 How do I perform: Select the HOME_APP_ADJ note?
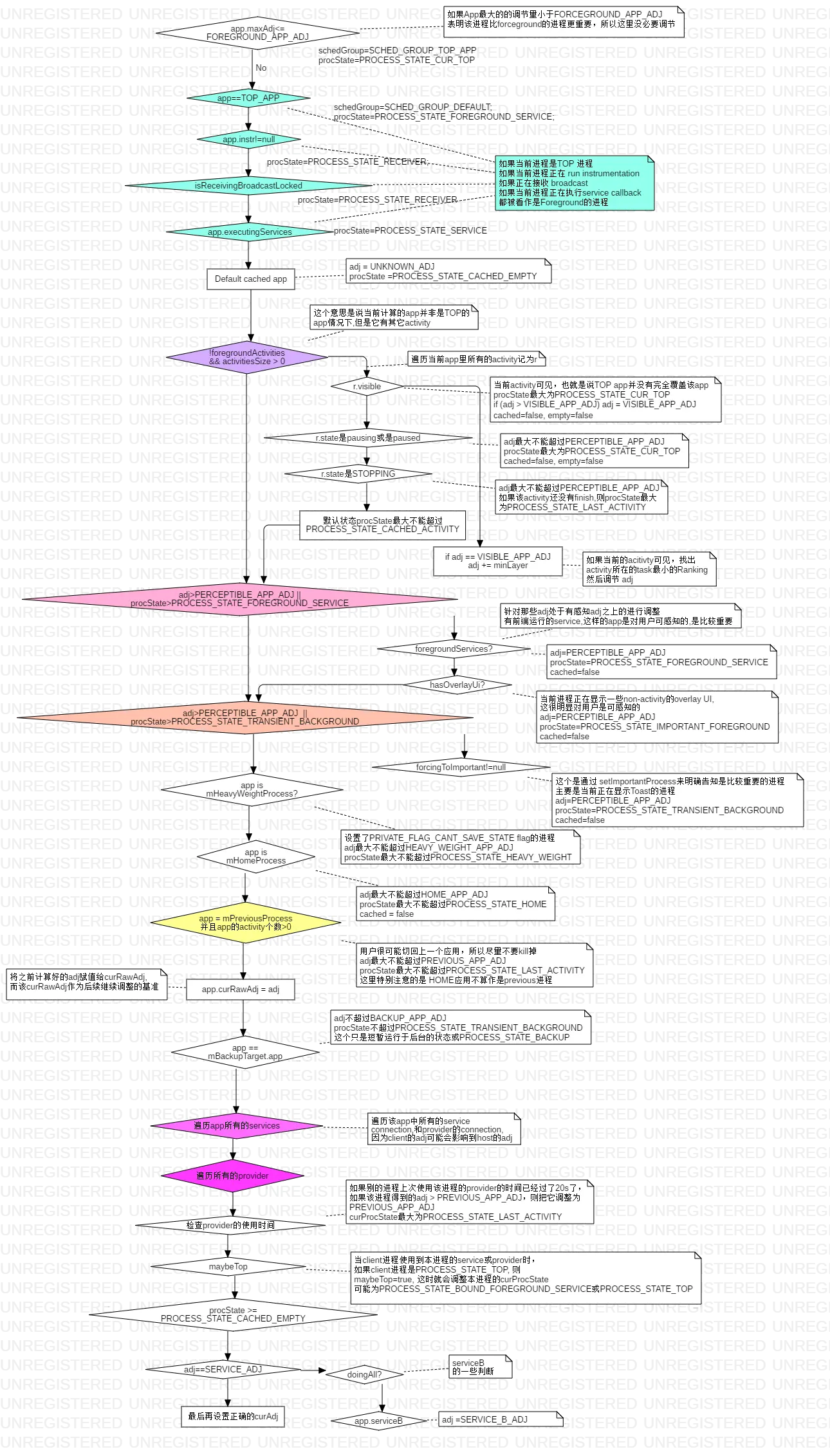tap(456, 904)
